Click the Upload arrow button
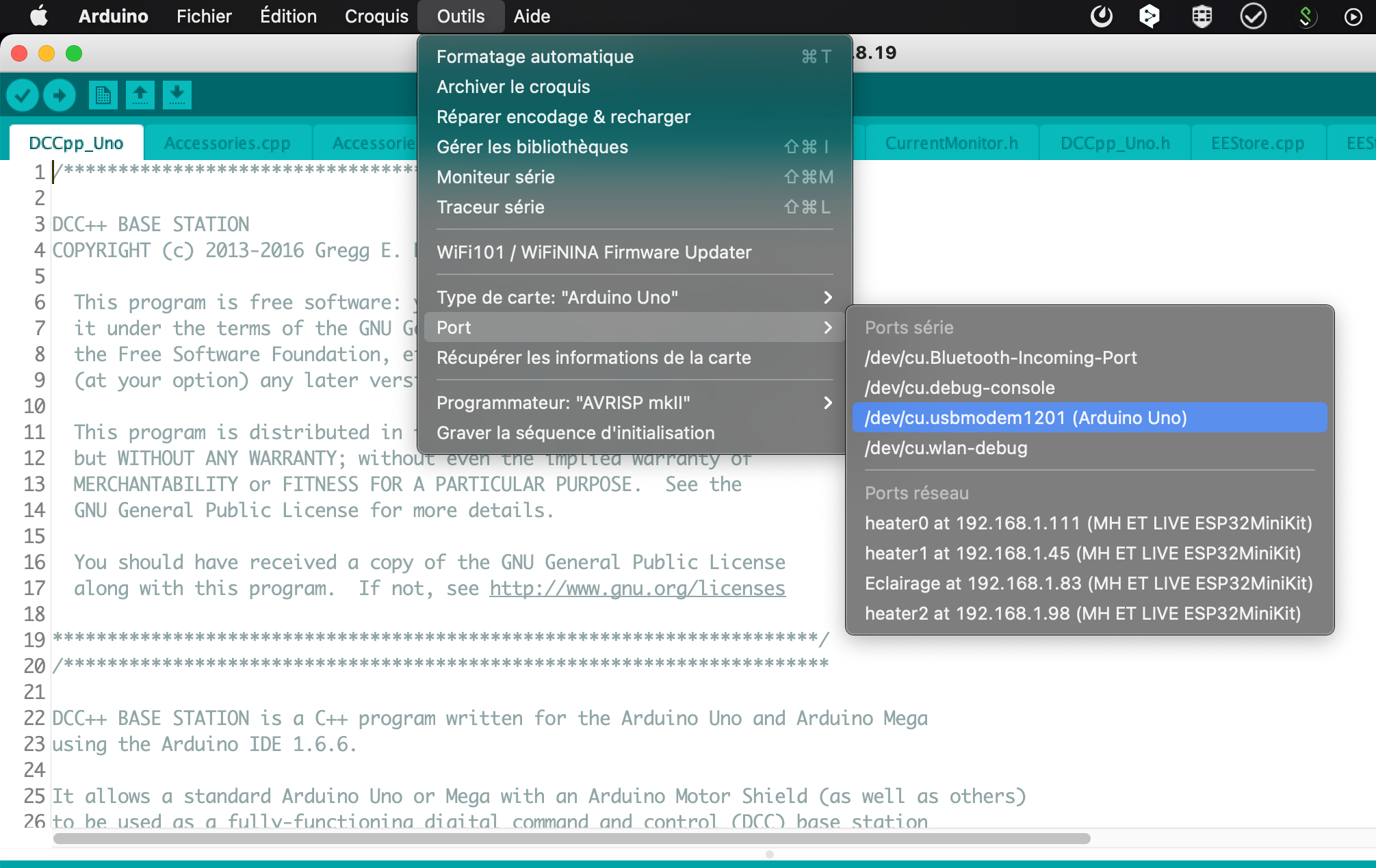Viewport: 1376px width, 868px height. pyautogui.click(x=60, y=95)
